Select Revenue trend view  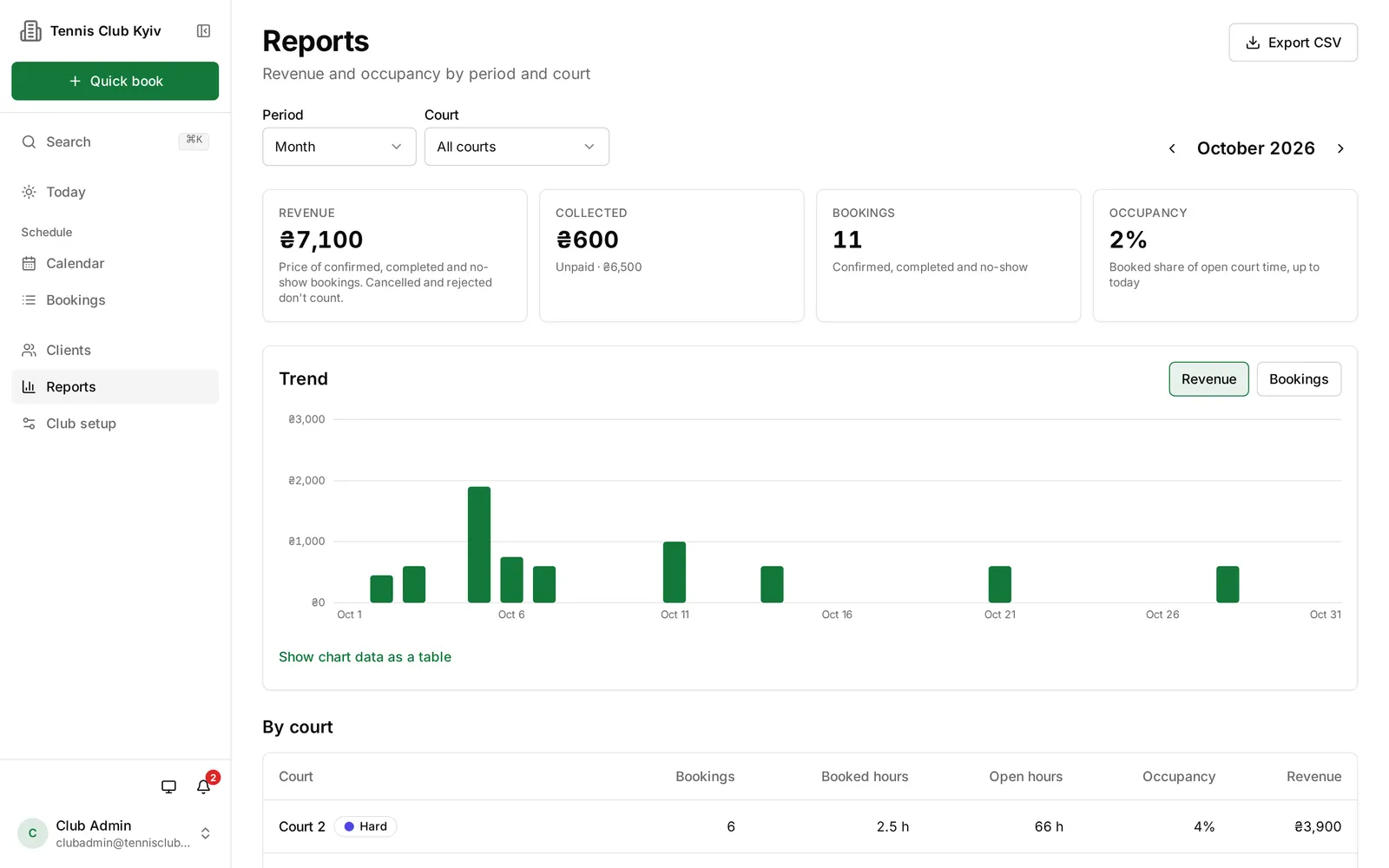coord(1208,379)
